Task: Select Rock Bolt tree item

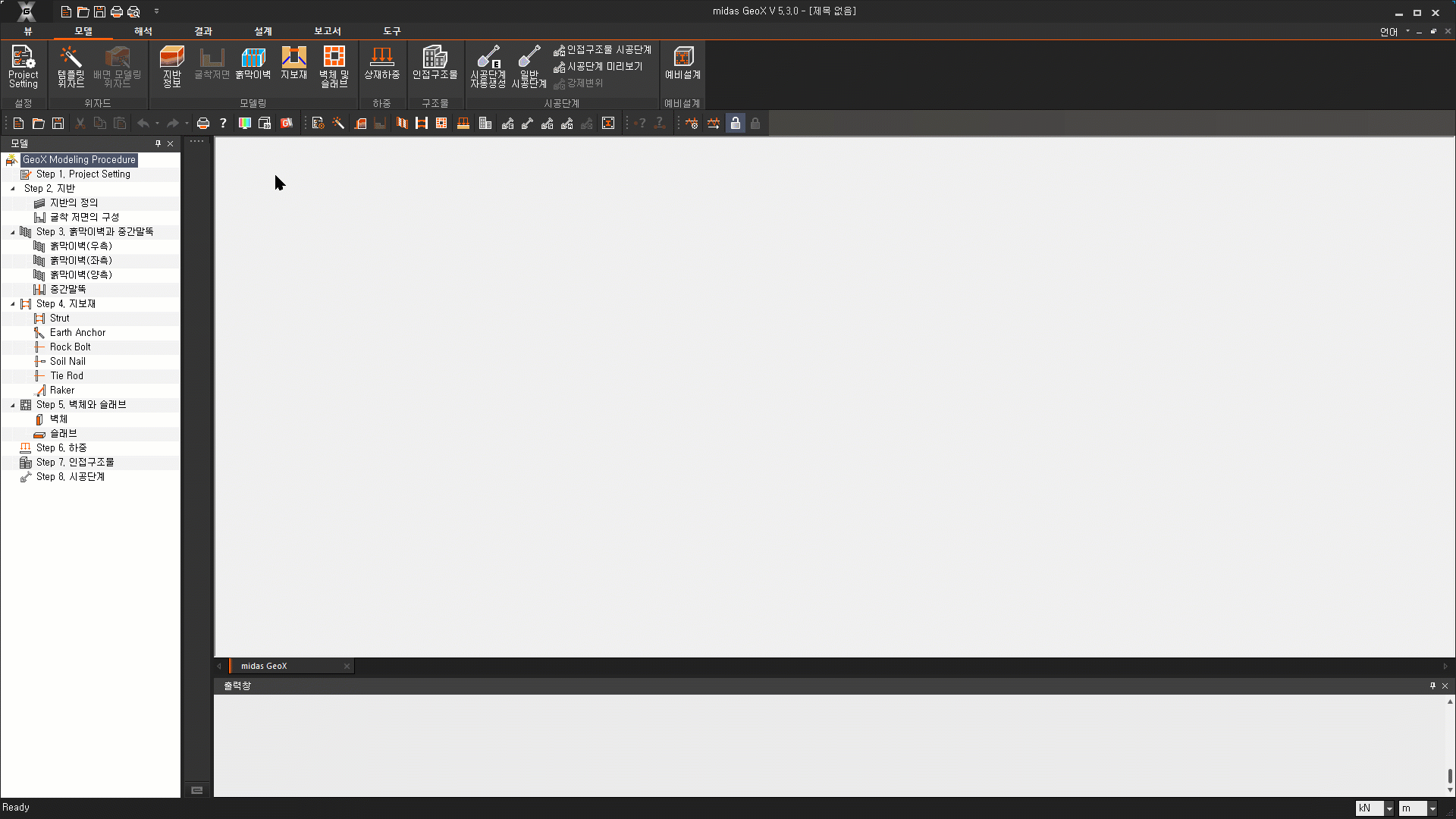Action: 70,347
